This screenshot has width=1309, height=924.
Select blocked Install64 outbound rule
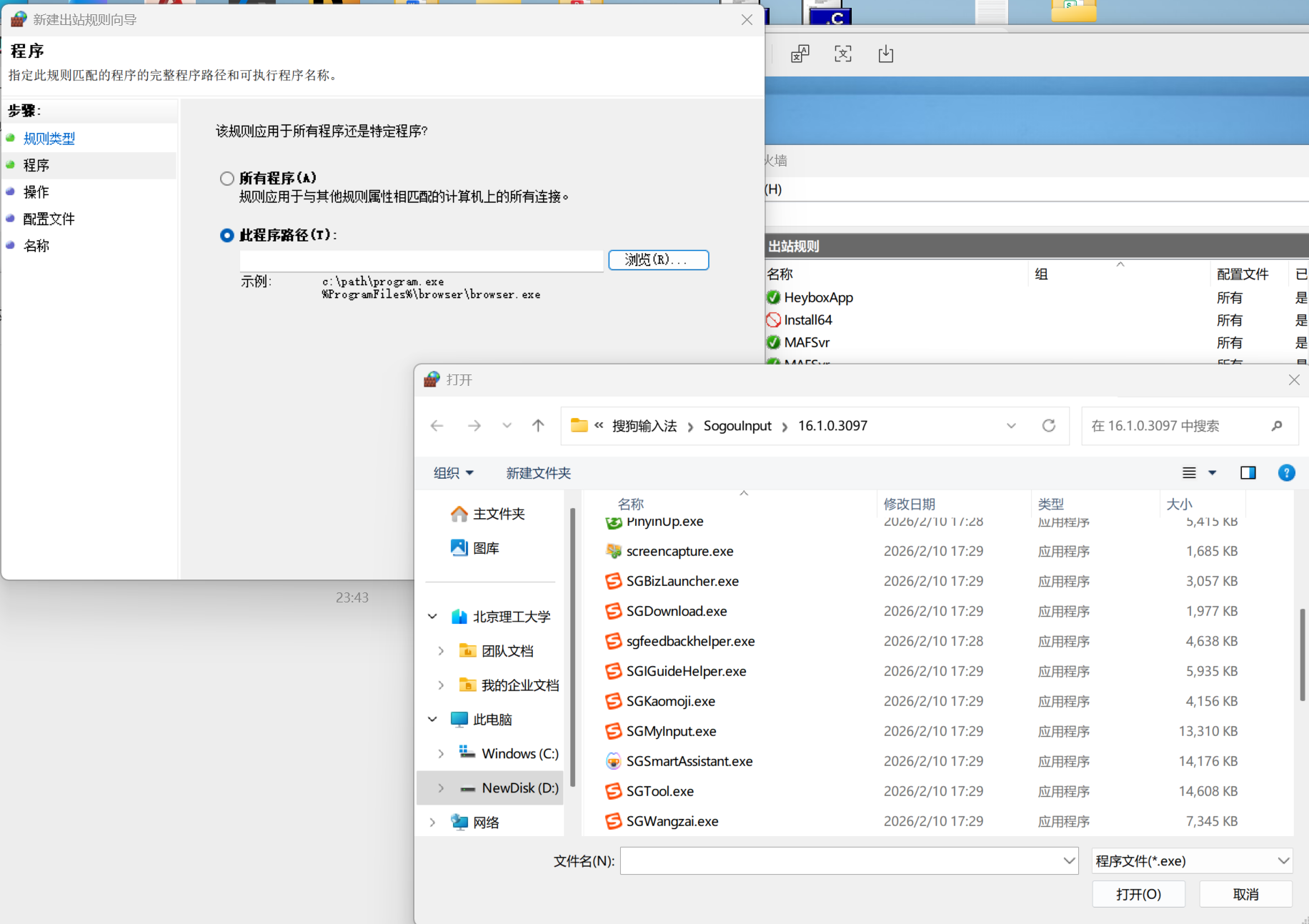808,320
